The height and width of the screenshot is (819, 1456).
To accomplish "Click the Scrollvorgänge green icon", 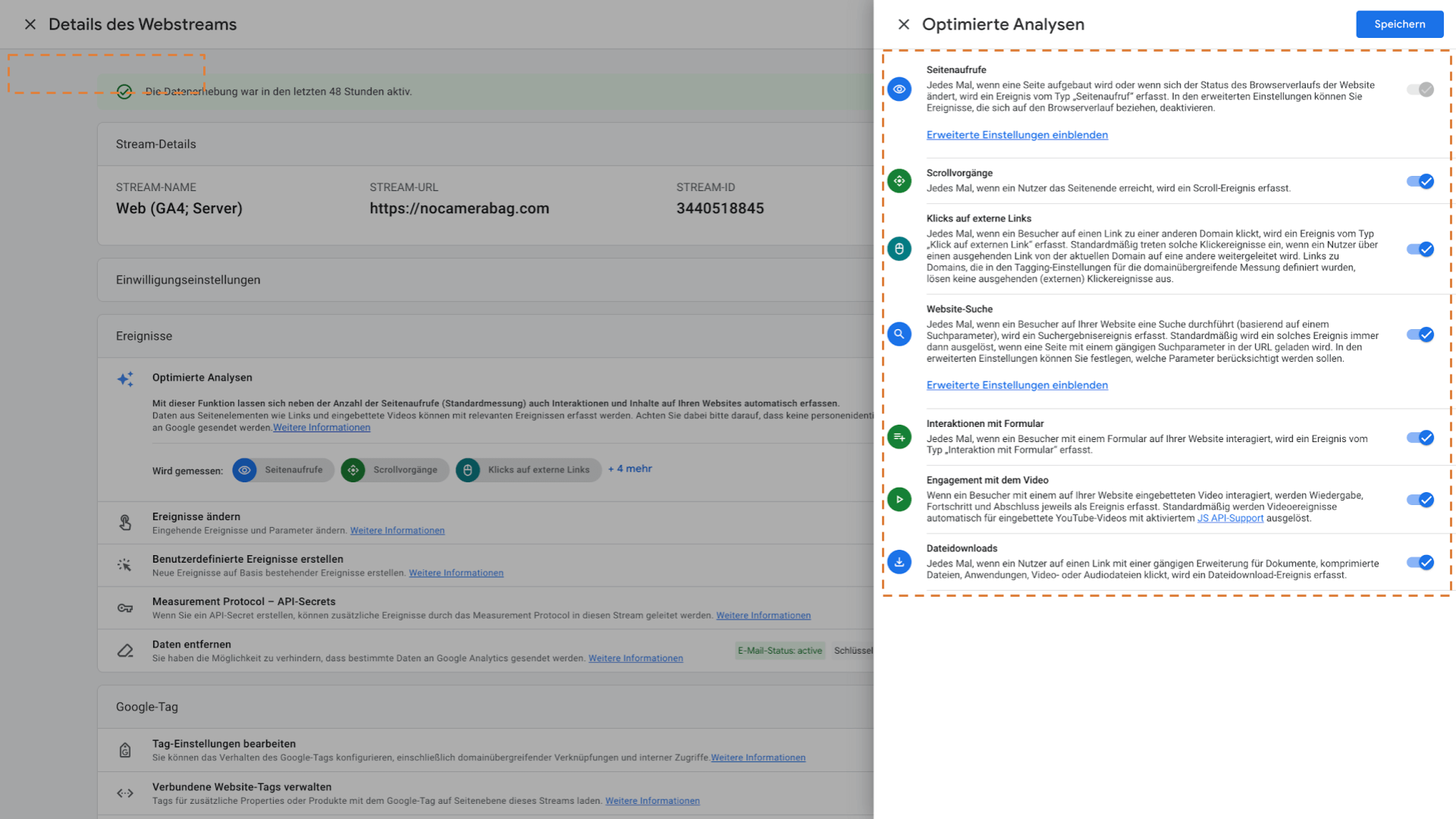I will (899, 181).
